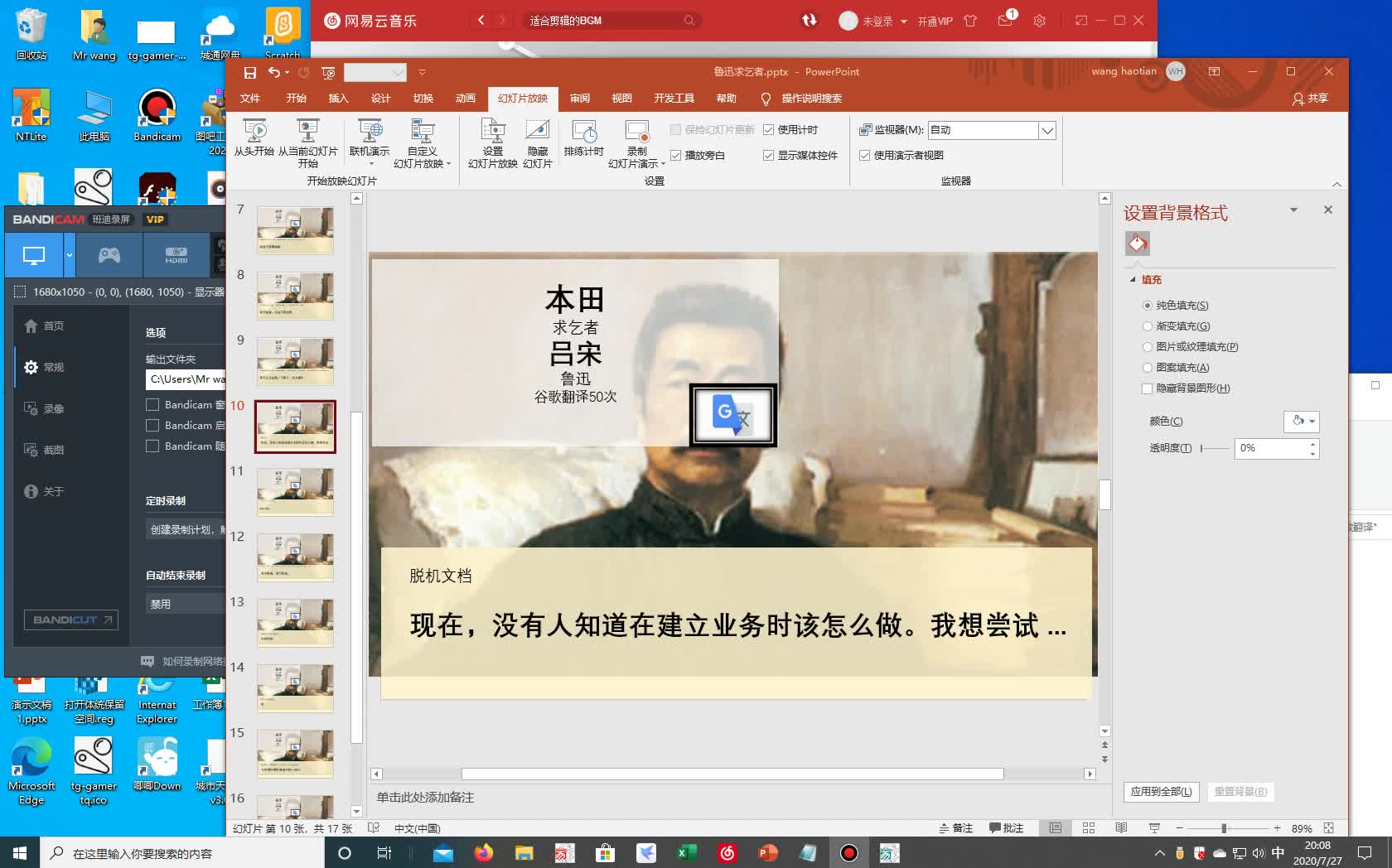Check Hide background graphics (隐藏背景图形)

click(1148, 388)
